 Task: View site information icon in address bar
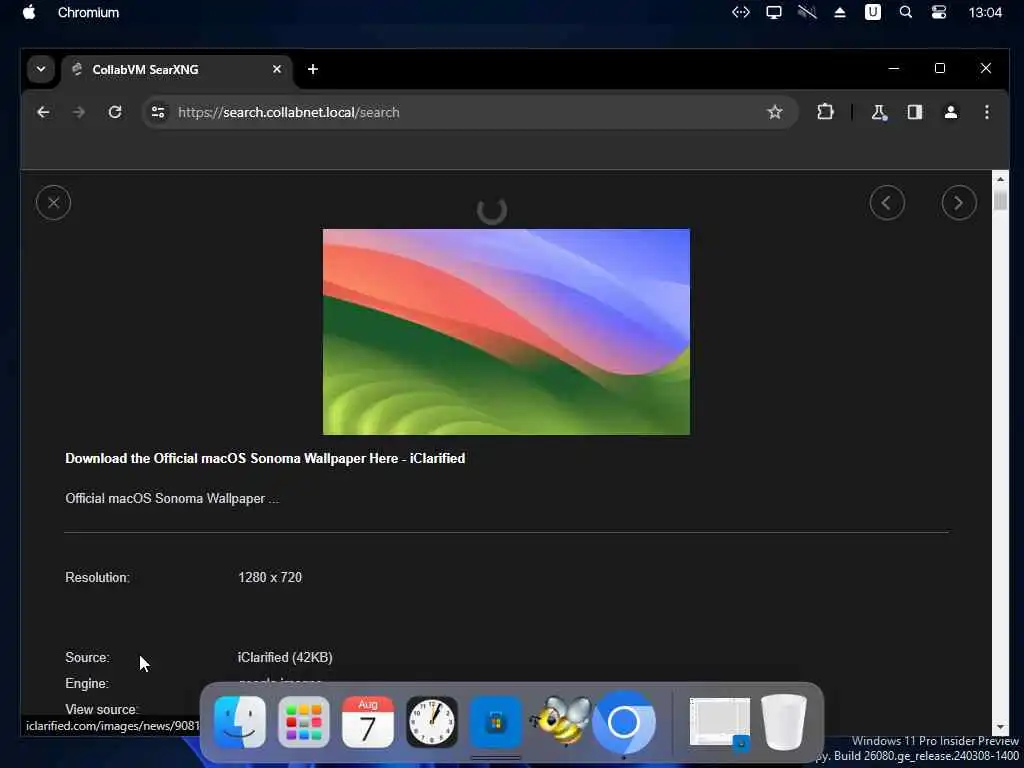click(158, 112)
